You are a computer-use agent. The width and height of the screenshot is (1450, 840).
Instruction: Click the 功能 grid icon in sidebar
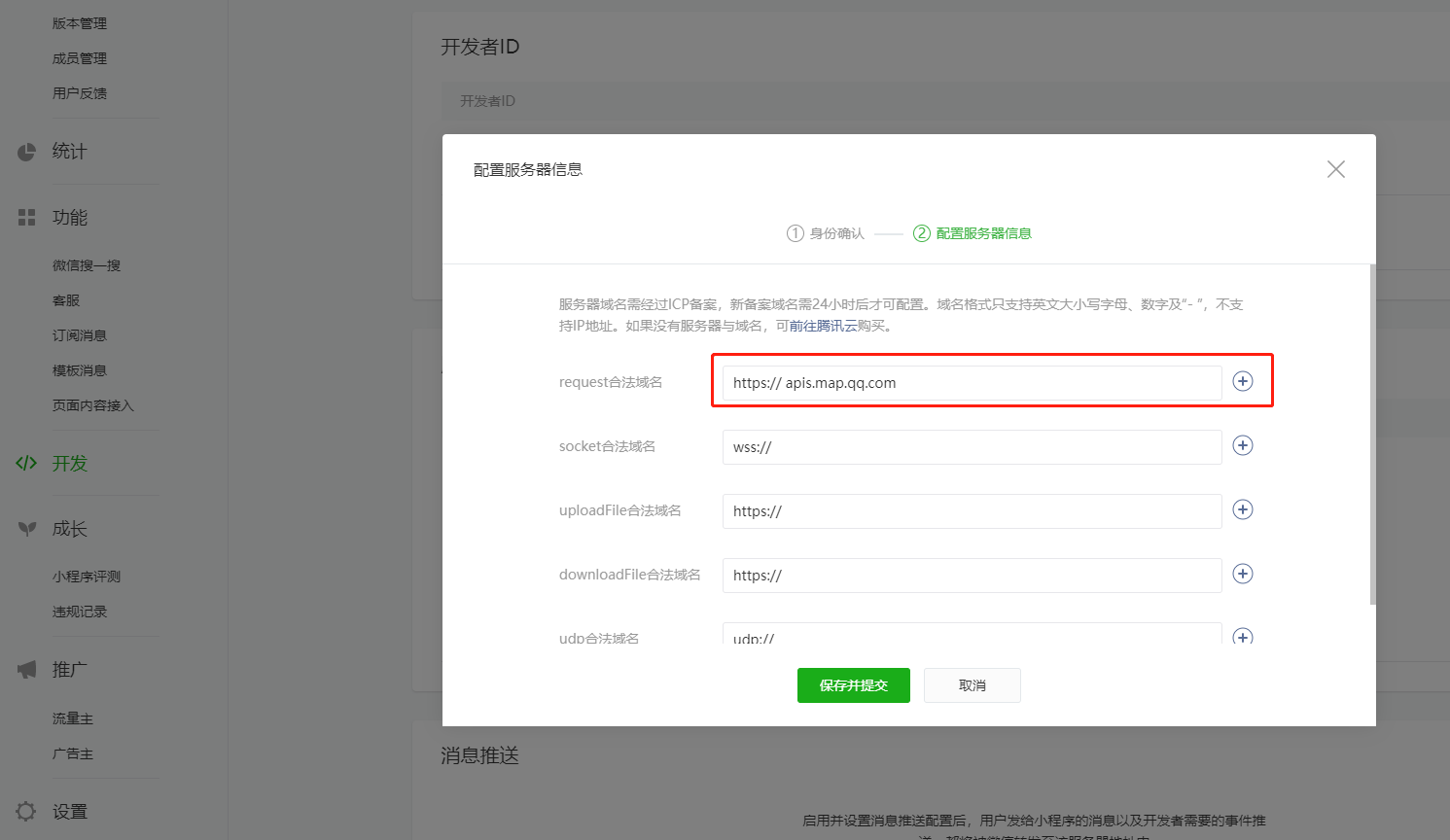(26, 217)
